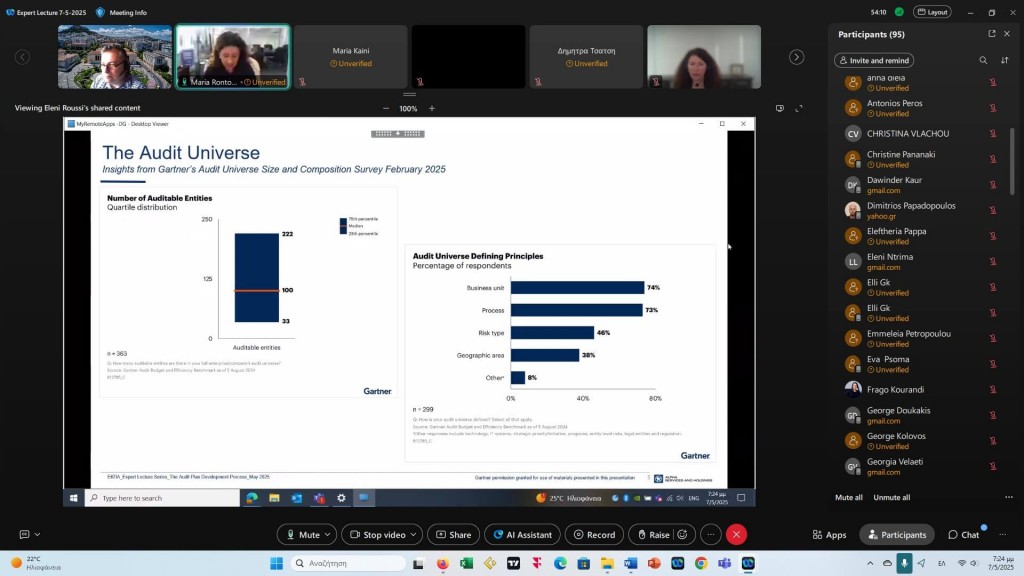Open PowerPoint from the taskbar
Screen dimensions: 1024x576
click(654, 564)
